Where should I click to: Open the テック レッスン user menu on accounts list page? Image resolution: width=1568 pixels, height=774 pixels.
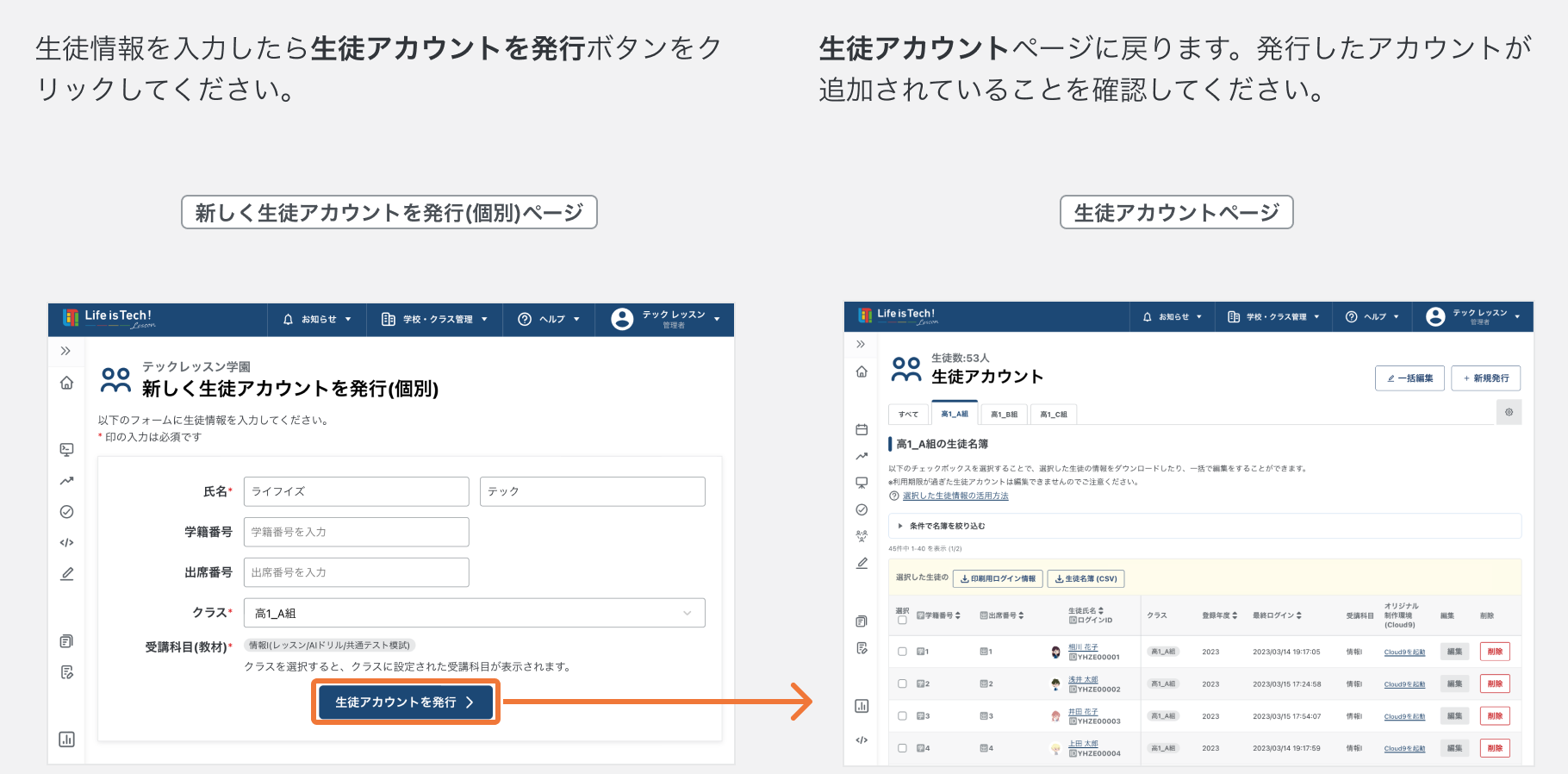coord(1472,317)
